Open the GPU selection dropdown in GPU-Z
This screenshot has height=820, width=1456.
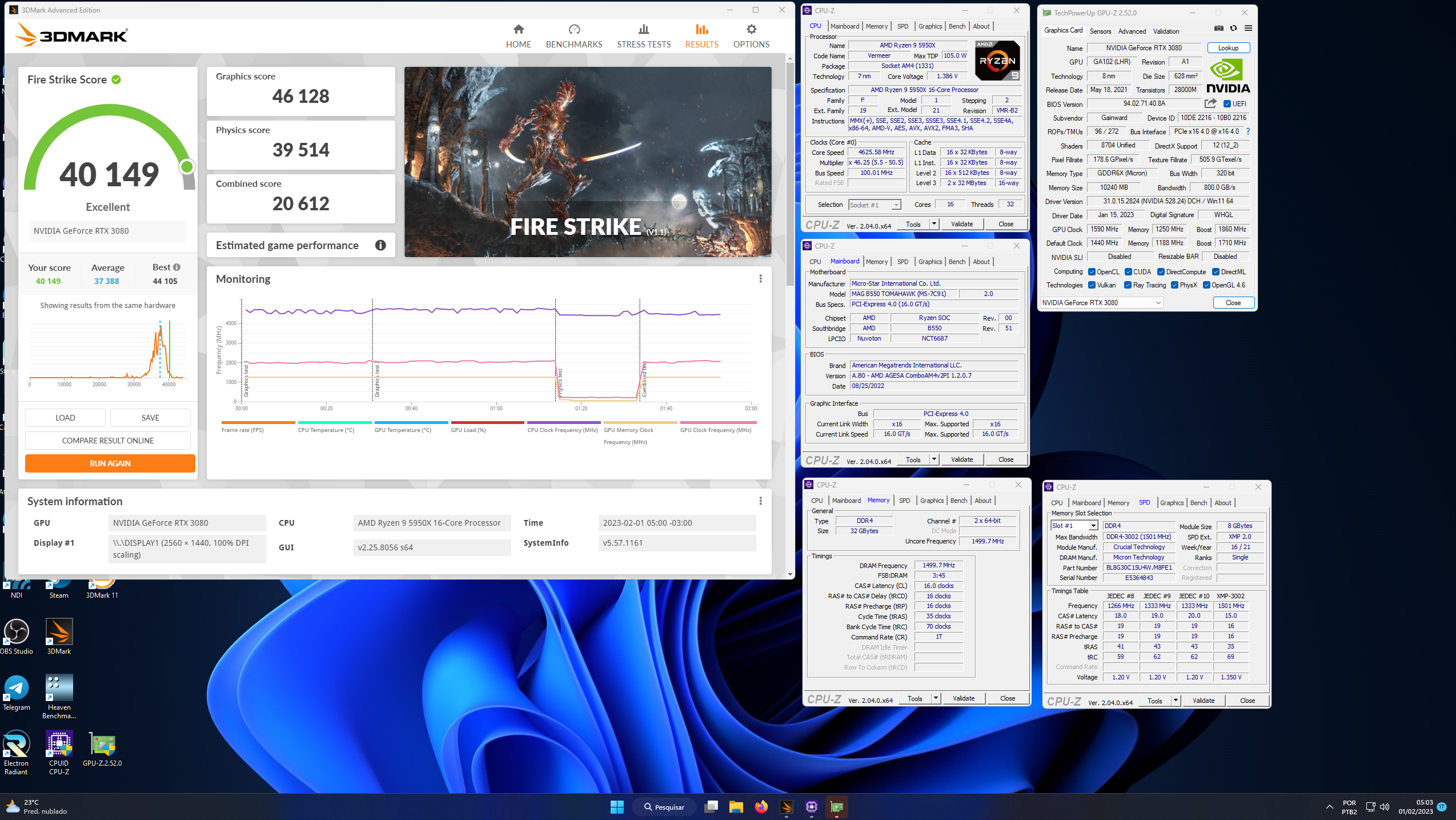1101,303
